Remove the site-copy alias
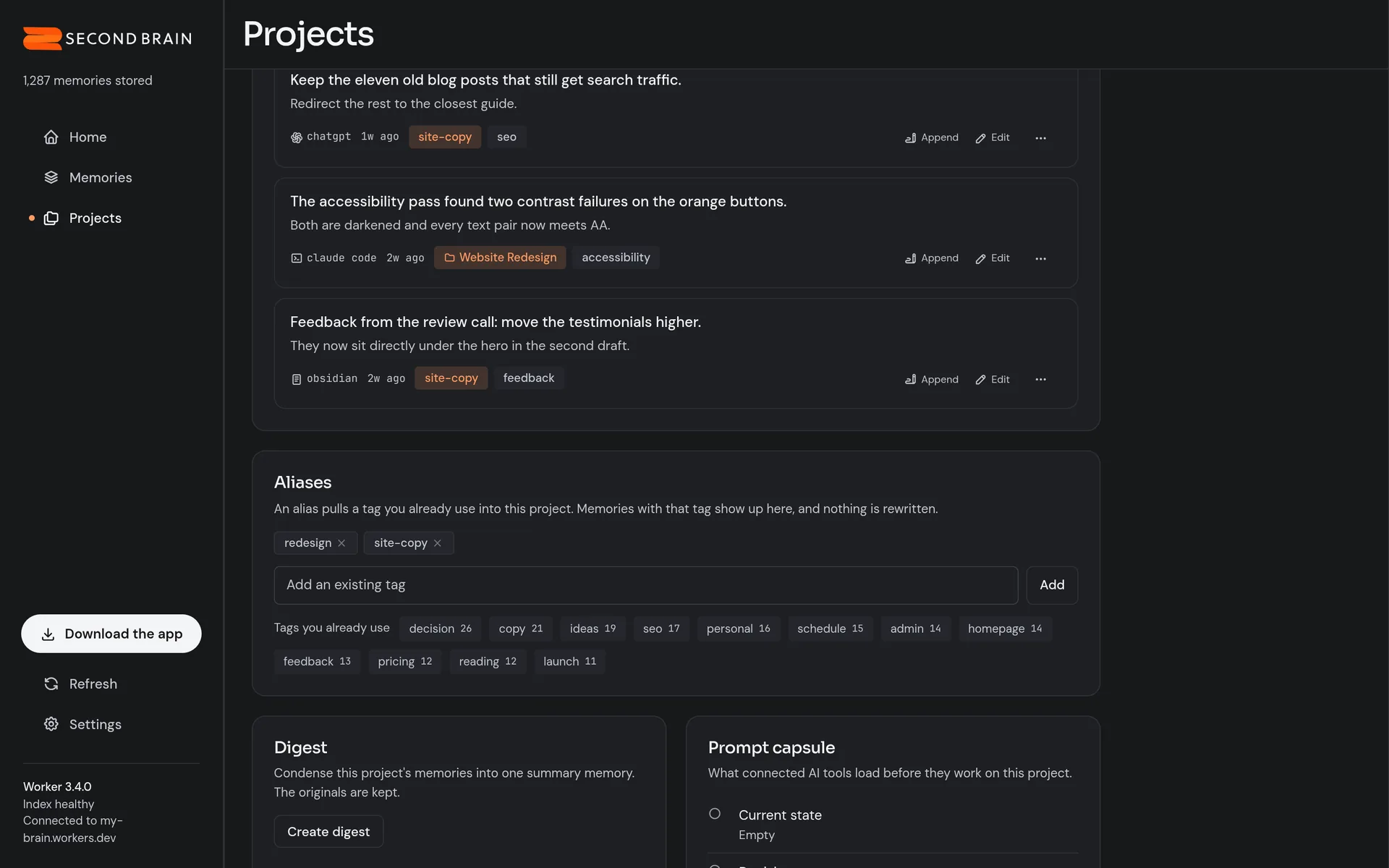 438,543
